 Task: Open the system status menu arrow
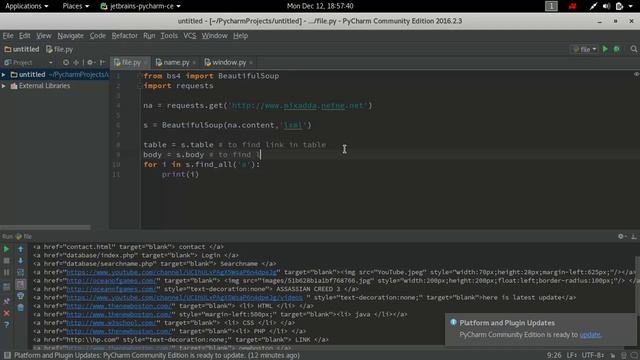(x=631, y=6)
